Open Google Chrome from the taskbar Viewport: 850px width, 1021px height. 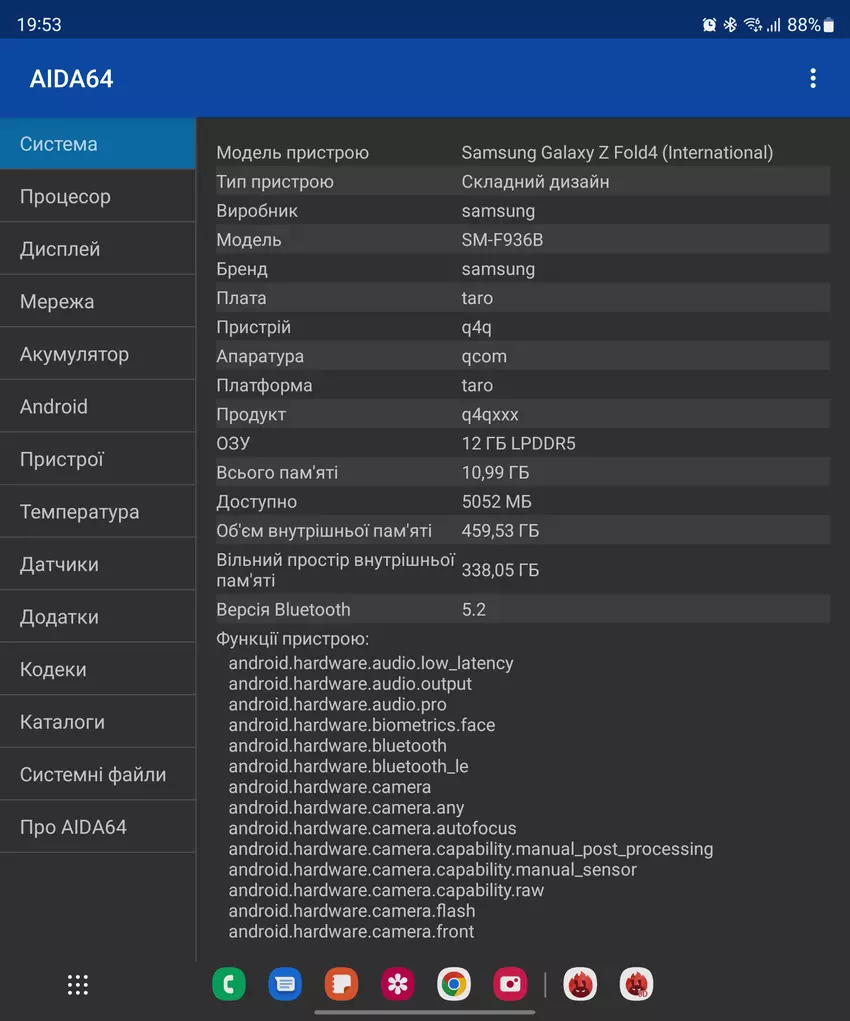[454, 984]
